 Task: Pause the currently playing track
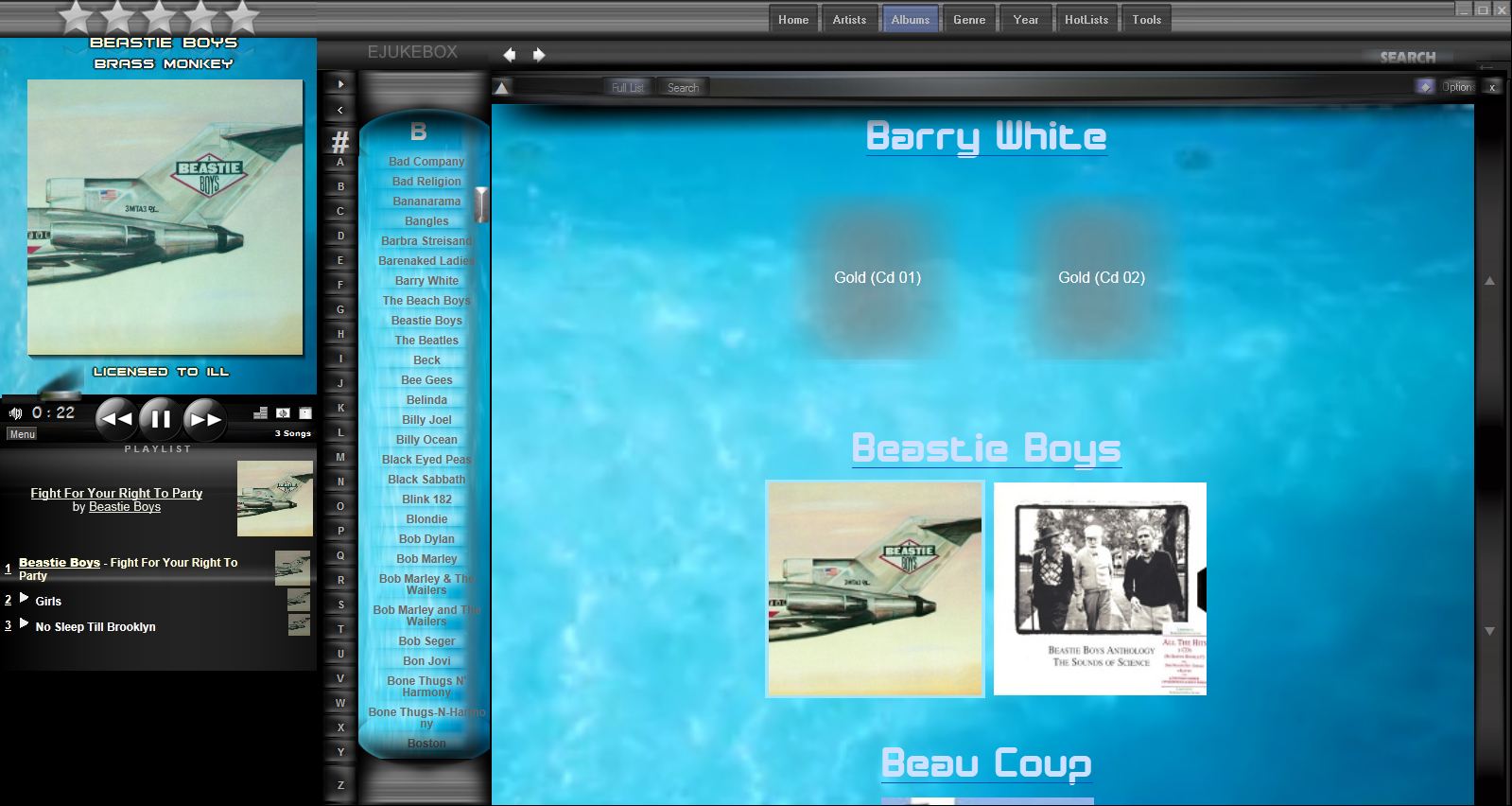pyautogui.click(x=160, y=419)
